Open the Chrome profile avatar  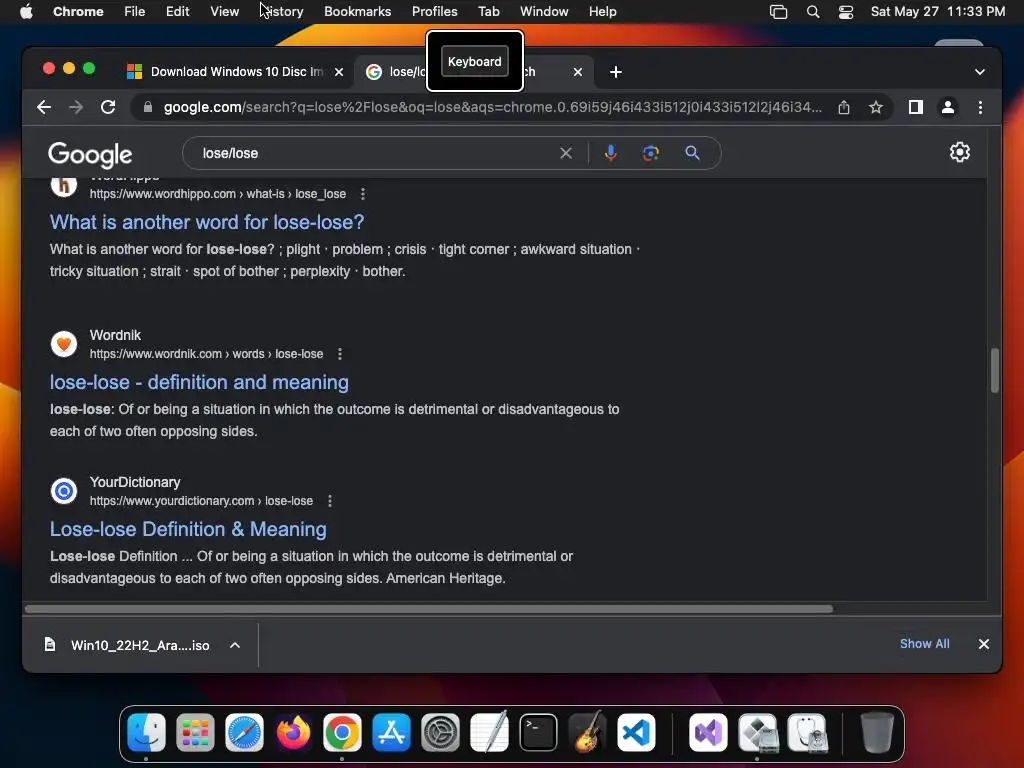point(948,107)
